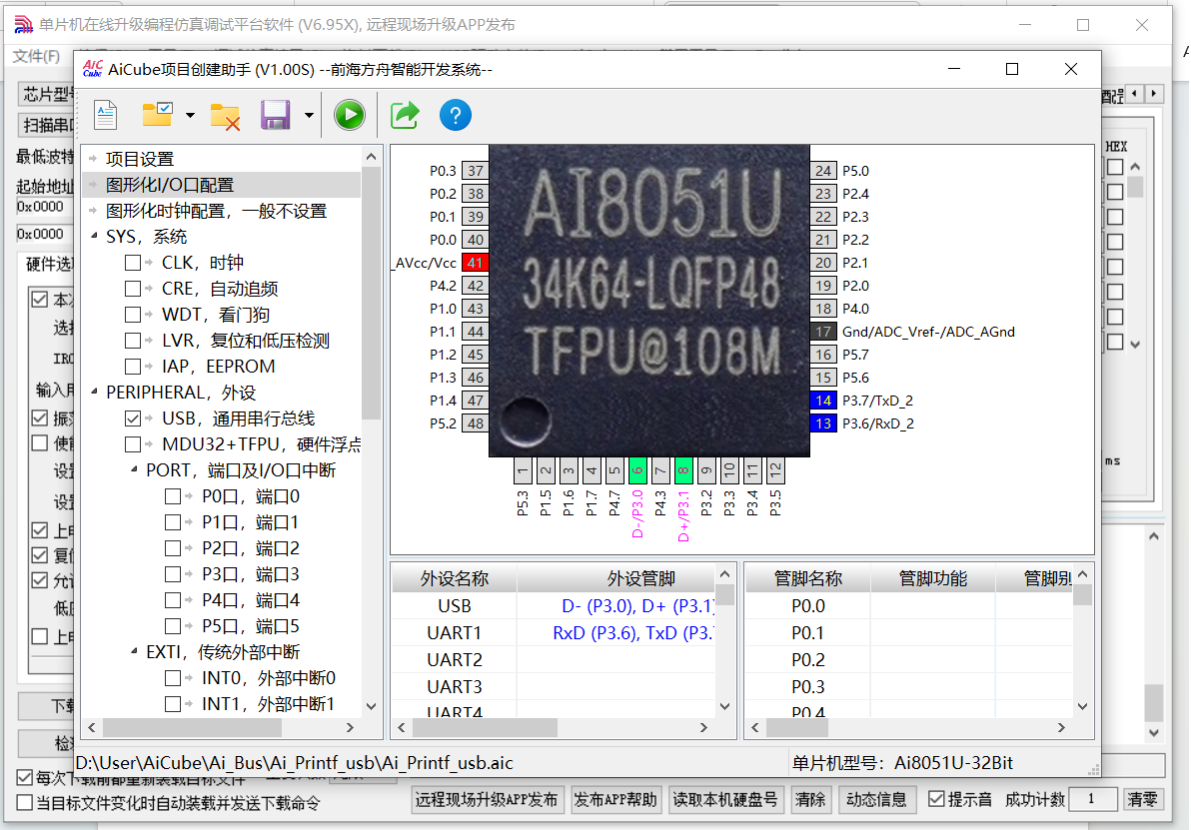Open project folder icon in AiCube toolbar
The image size is (1191, 830).
coord(157,115)
